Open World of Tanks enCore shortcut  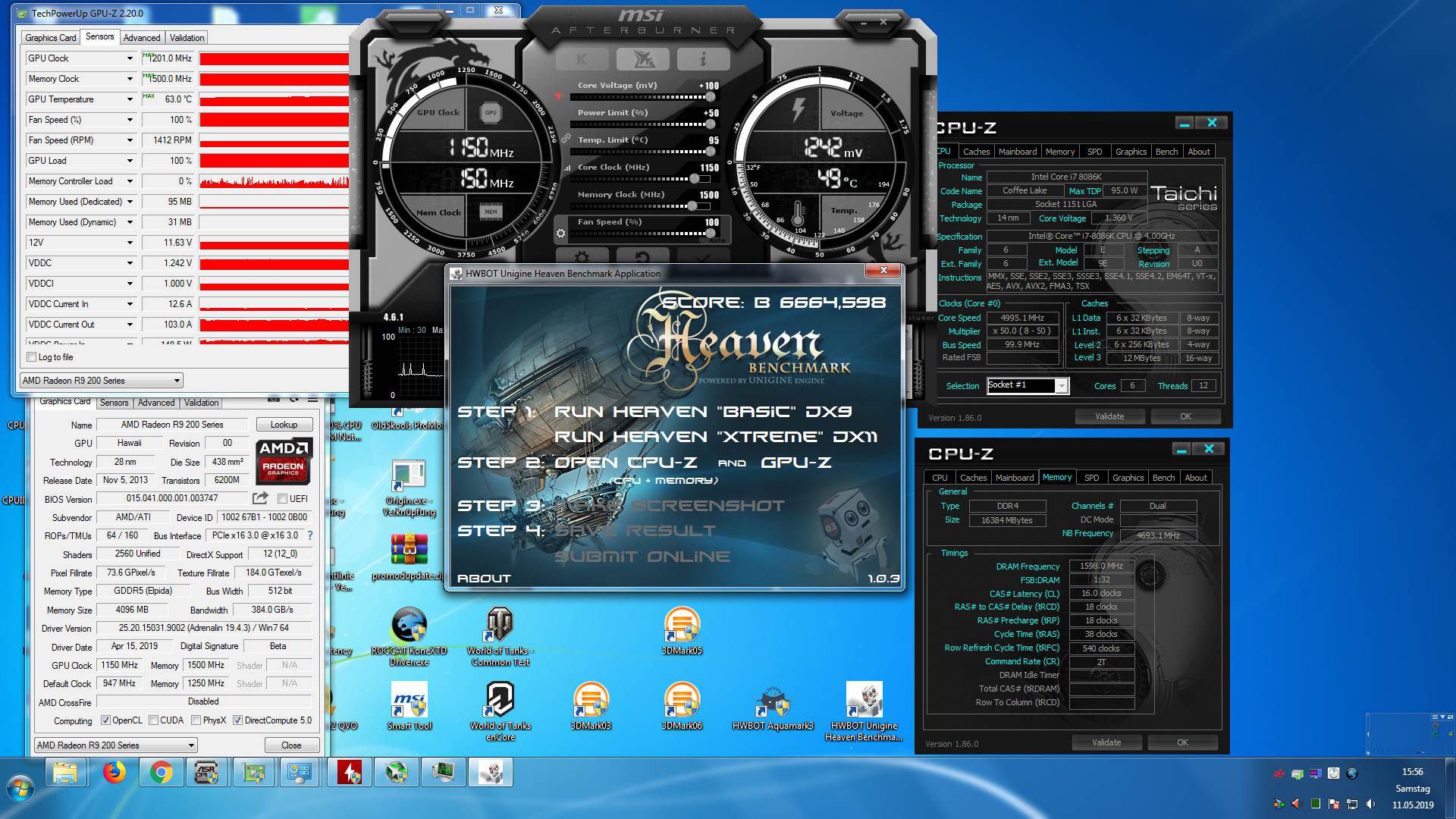500,711
